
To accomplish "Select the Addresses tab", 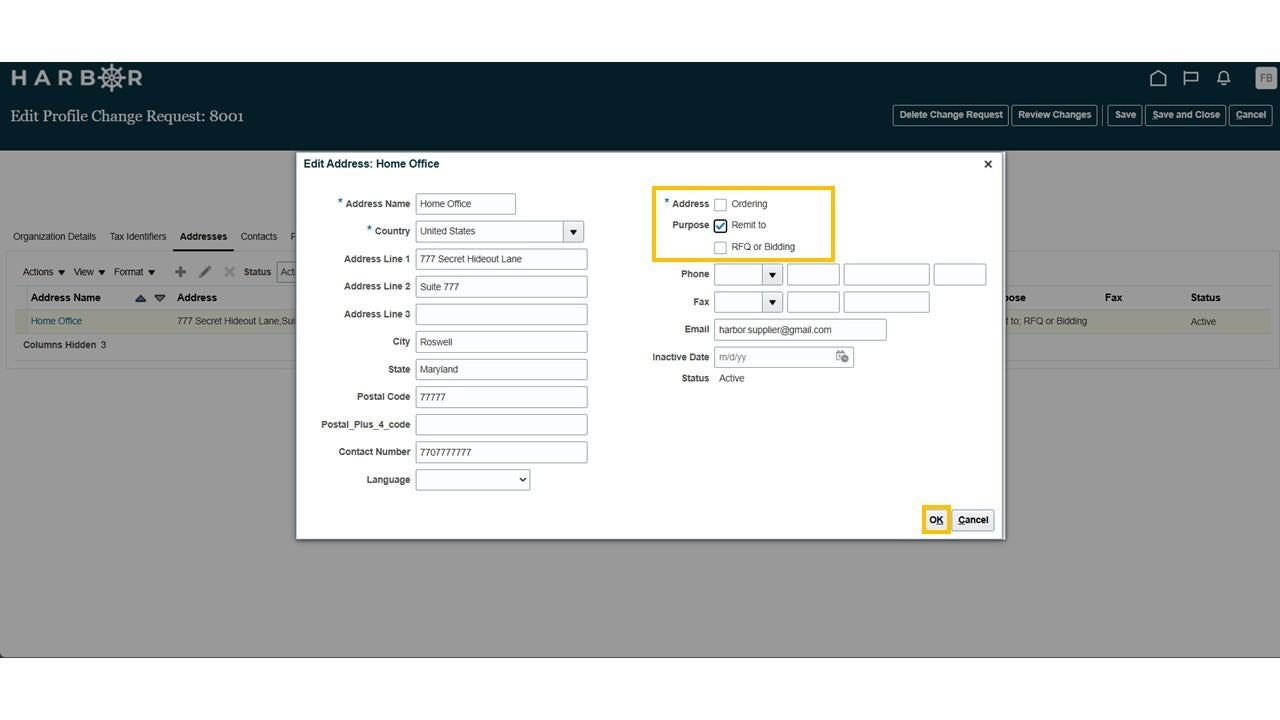I will [x=203, y=237].
